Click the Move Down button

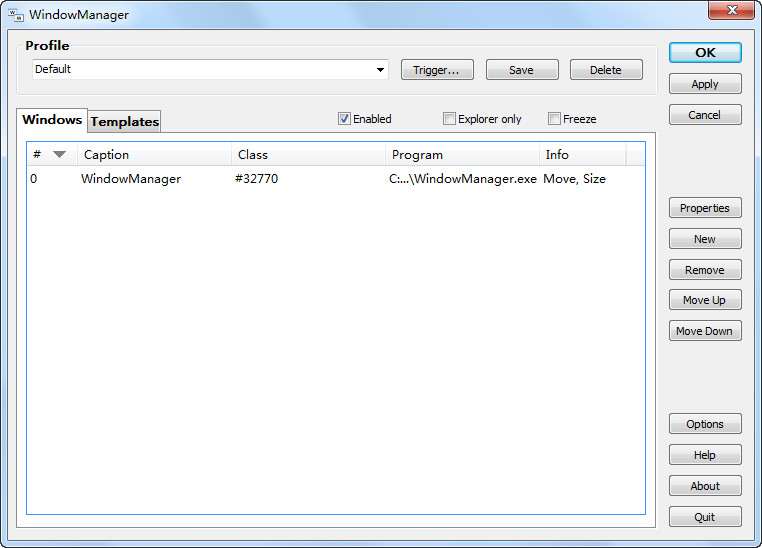(705, 331)
